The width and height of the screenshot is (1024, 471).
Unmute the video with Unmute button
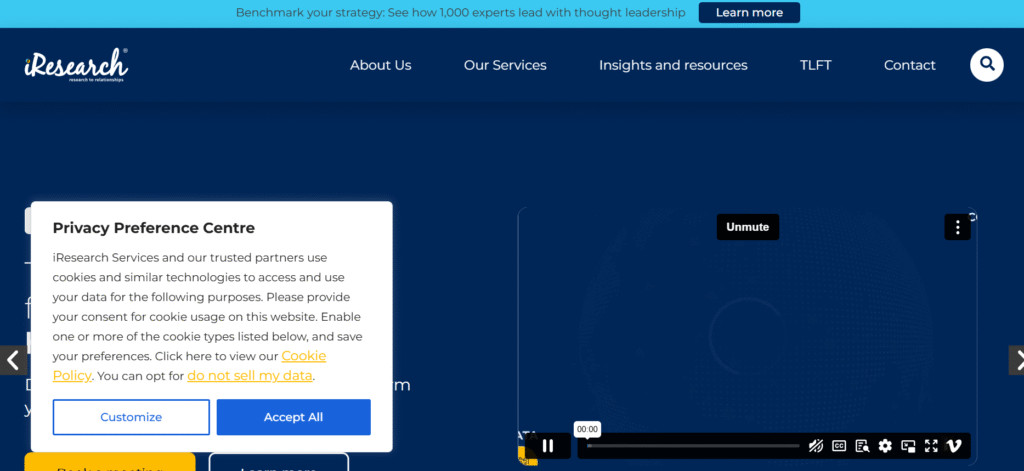coord(748,227)
